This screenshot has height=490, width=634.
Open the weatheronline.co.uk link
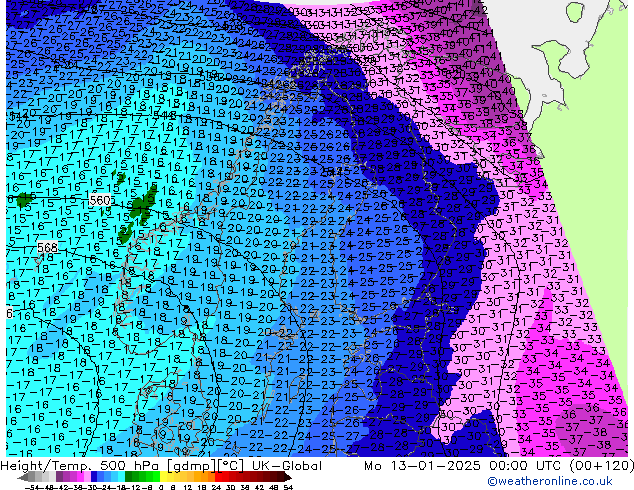550,481
